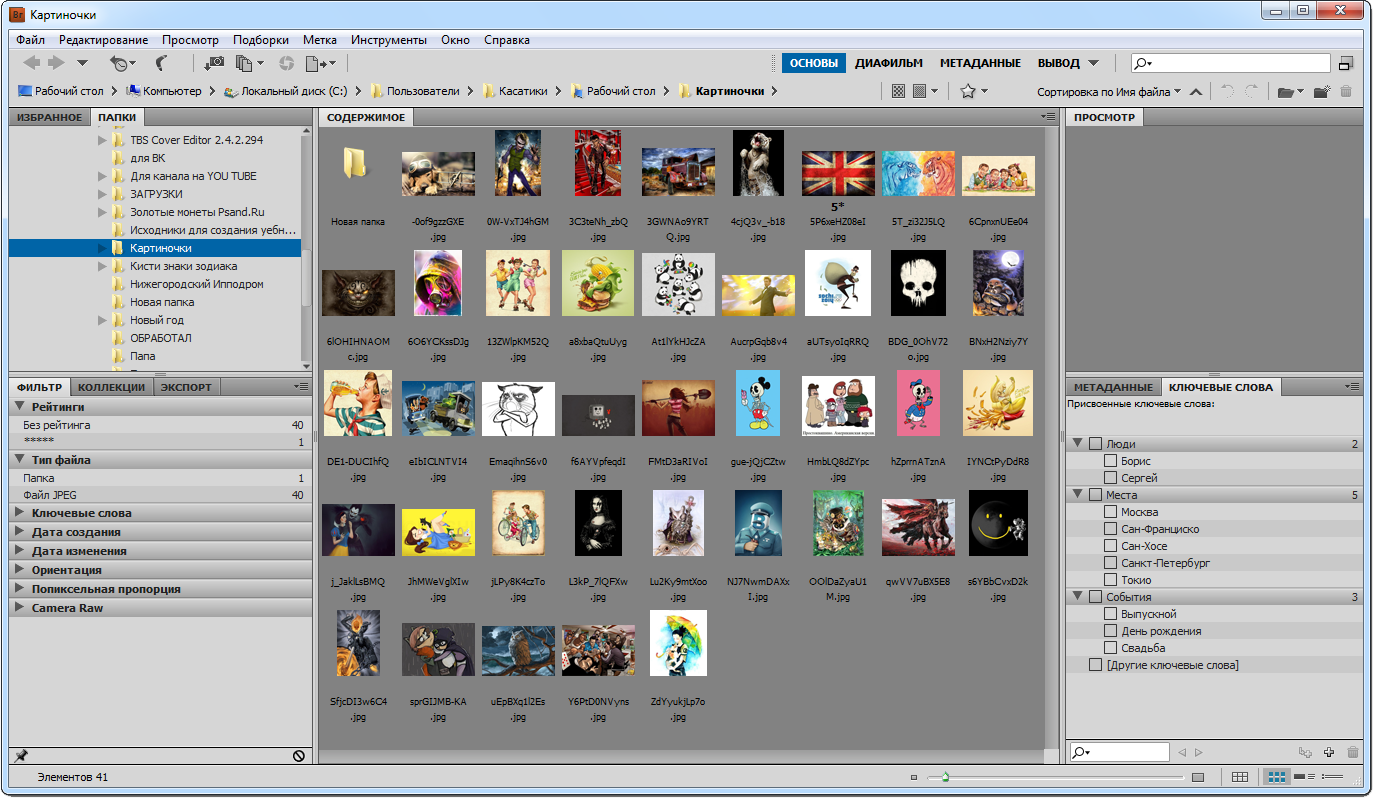Image resolution: width=1373 pixels, height=798 pixels.
Task: Click the Create New Folder icon
Action: 1321,91
